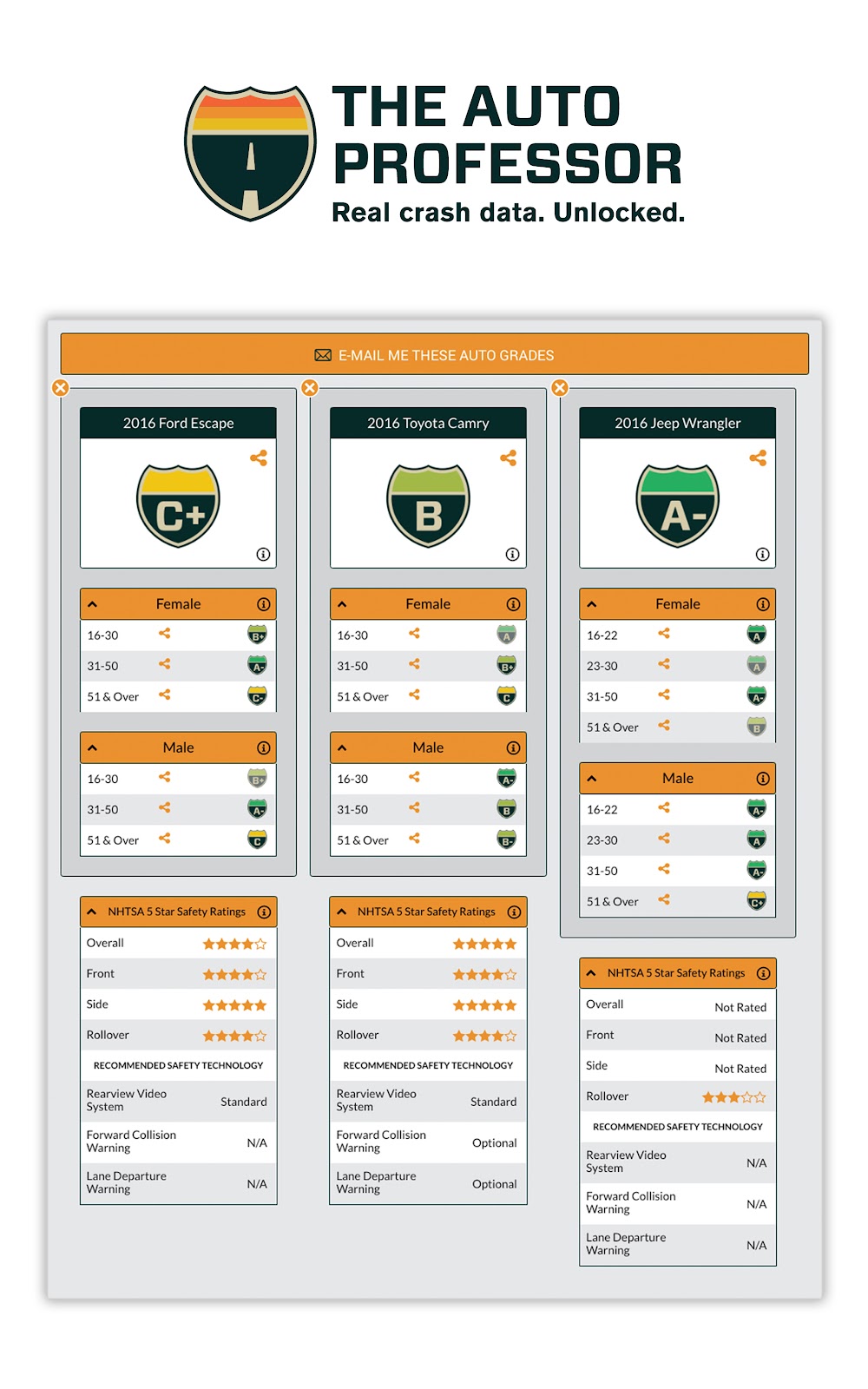Click Ford Escape Overall star rating
868x1389 pixels.
[234, 944]
